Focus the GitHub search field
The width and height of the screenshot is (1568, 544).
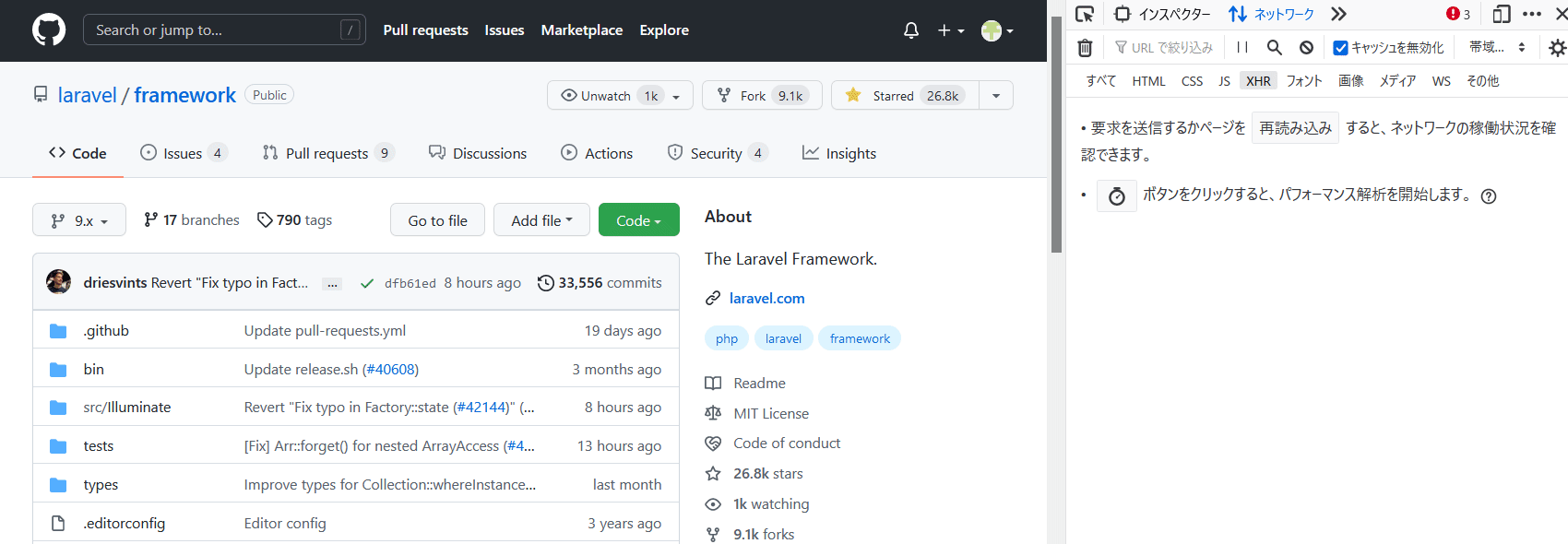coord(212,30)
